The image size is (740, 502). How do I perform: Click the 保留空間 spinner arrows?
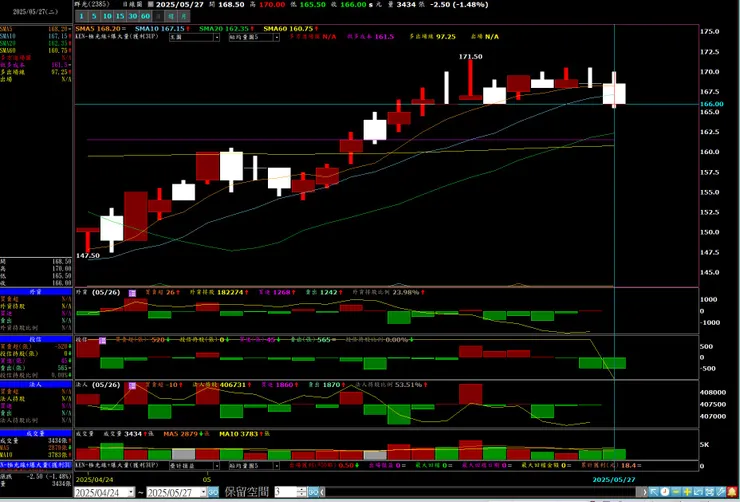303,492
